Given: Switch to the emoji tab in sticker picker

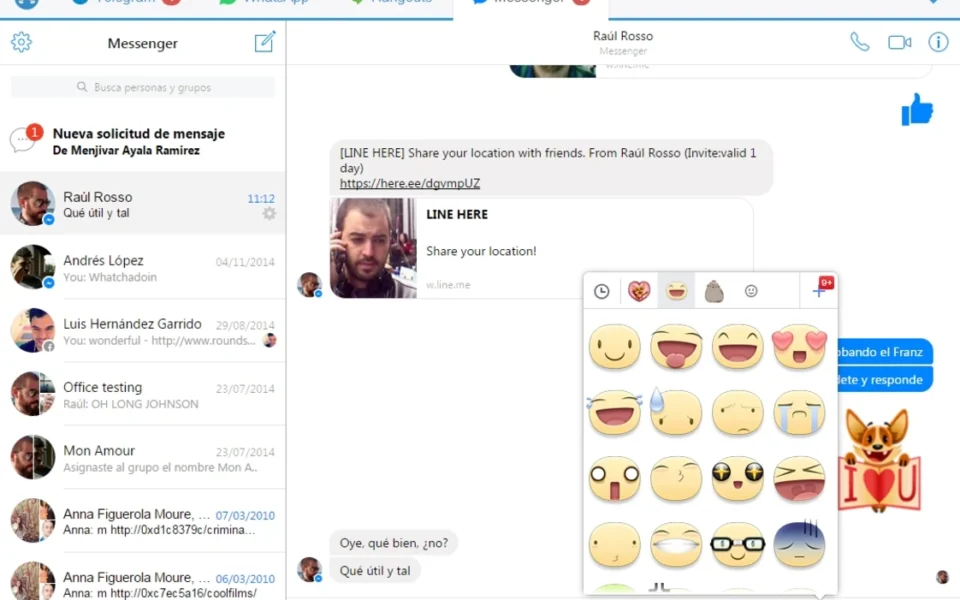Looking at the screenshot, I should coord(751,291).
